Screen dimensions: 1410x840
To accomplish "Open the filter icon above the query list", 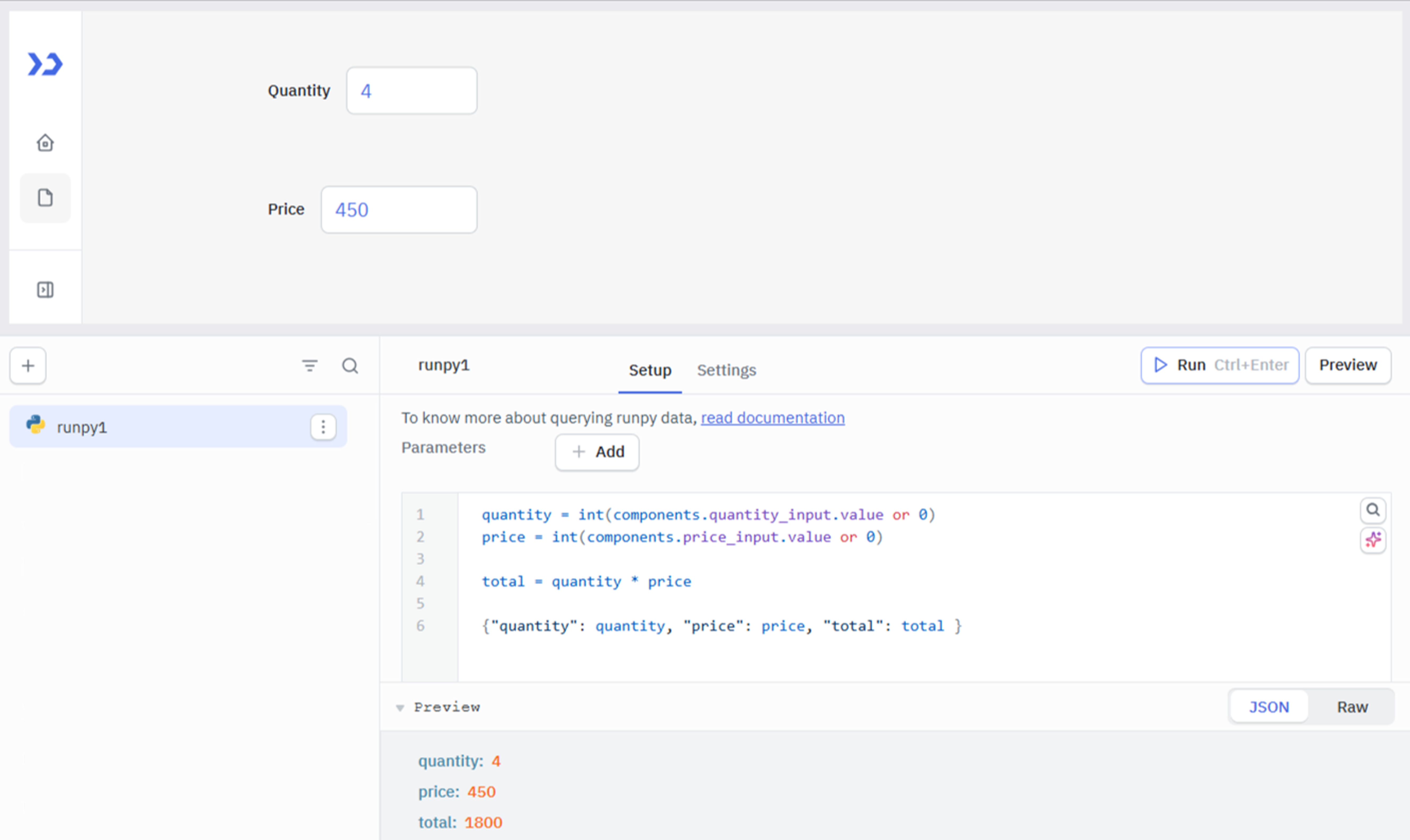I will coord(309,366).
